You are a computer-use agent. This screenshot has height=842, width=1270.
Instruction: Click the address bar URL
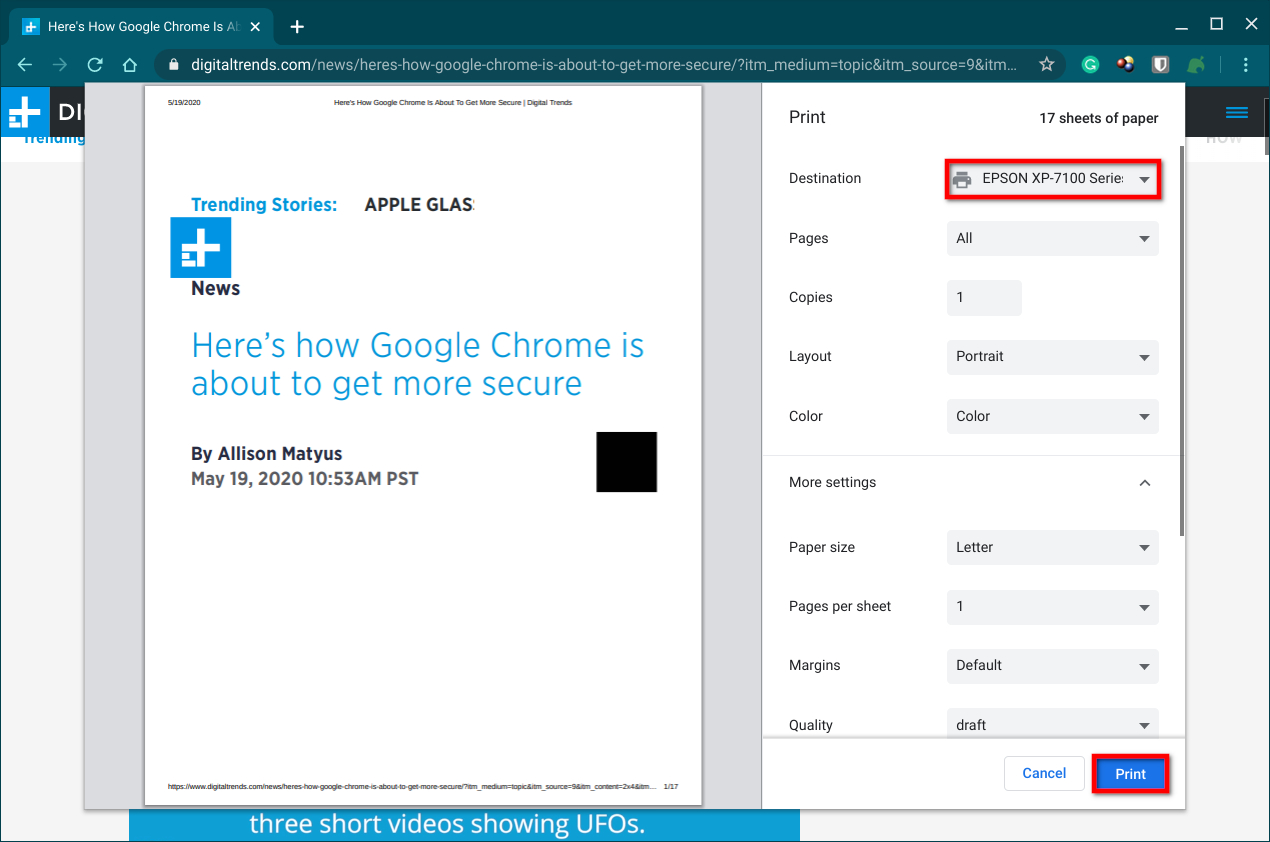coord(603,65)
